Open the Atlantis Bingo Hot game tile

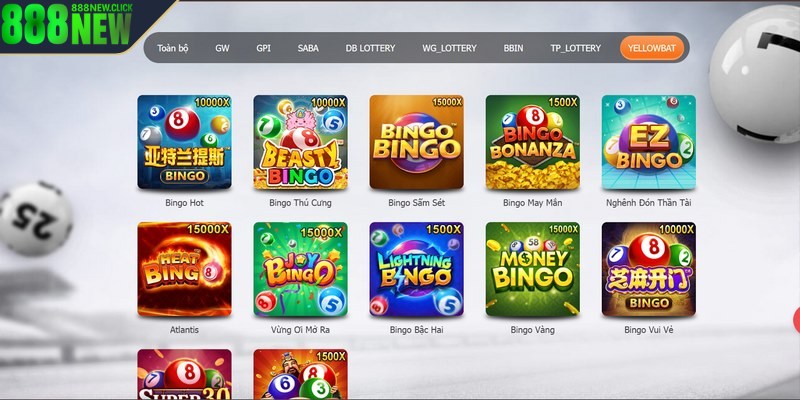point(184,142)
